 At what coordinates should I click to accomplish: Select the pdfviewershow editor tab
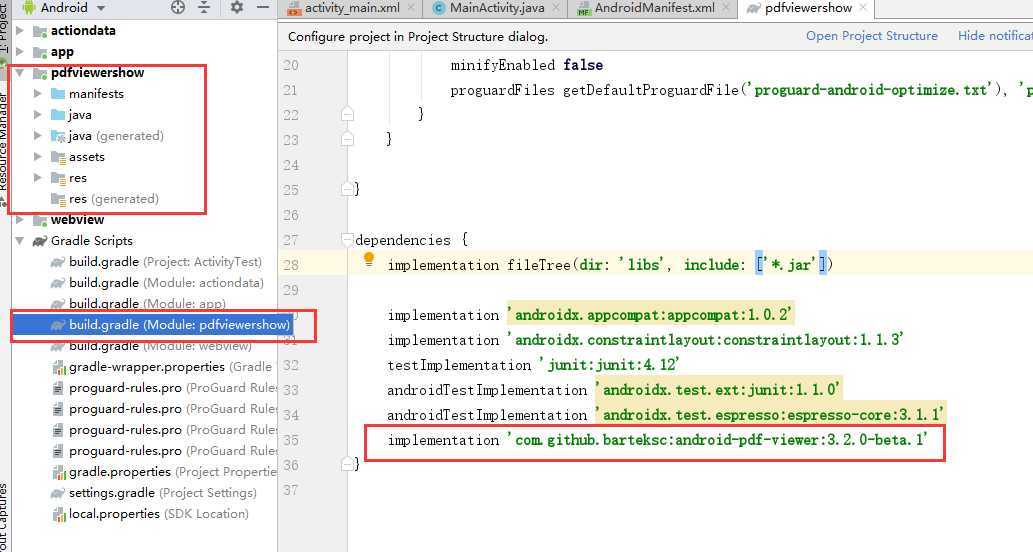(x=808, y=8)
